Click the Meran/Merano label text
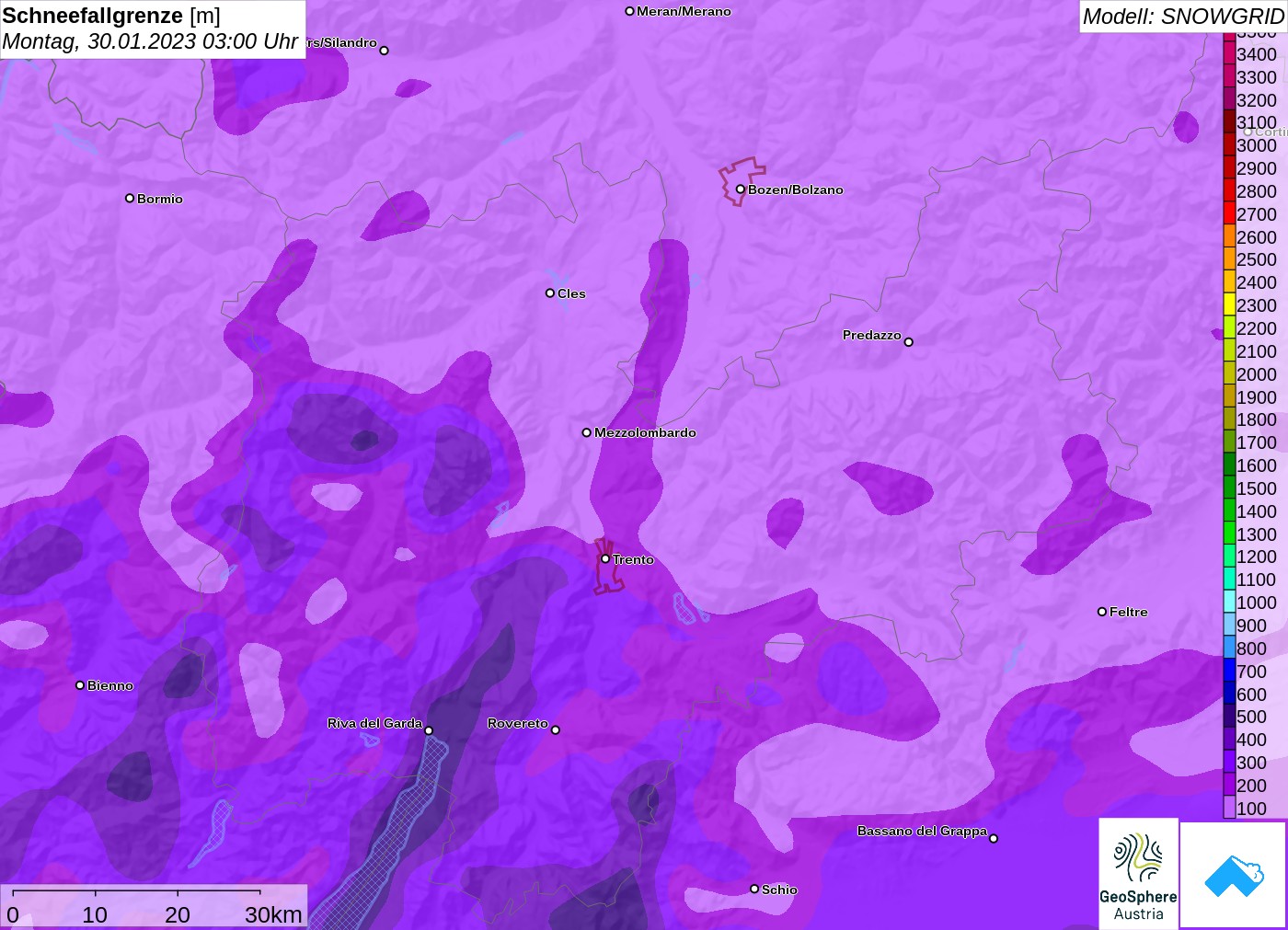The height and width of the screenshot is (930, 1288). click(684, 11)
